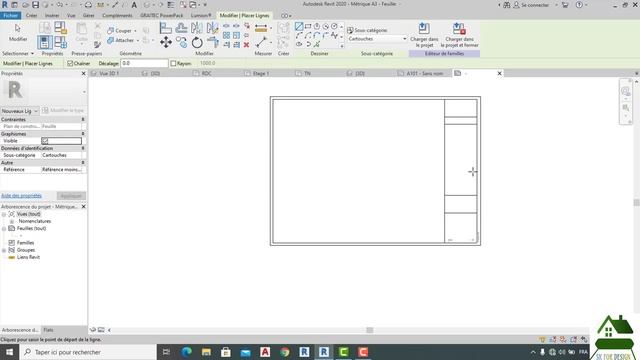The width and height of the screenshot is (640, 360).
Task: Click the Appliquer button
Action: point(71,196)
